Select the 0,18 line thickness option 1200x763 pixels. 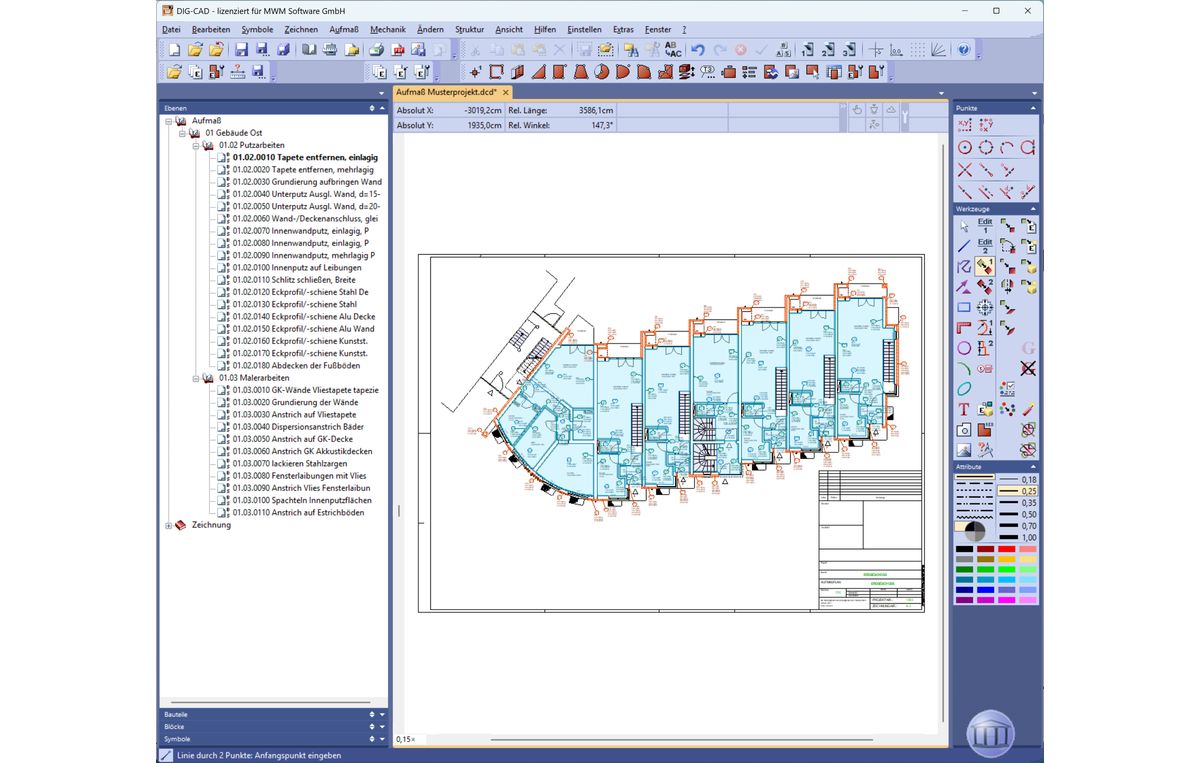pos(1017,480)
